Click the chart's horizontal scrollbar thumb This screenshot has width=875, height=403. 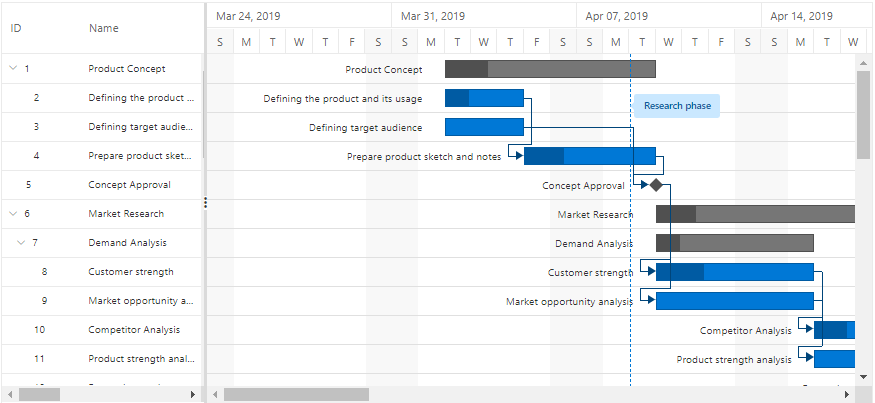tap(296, 394)
